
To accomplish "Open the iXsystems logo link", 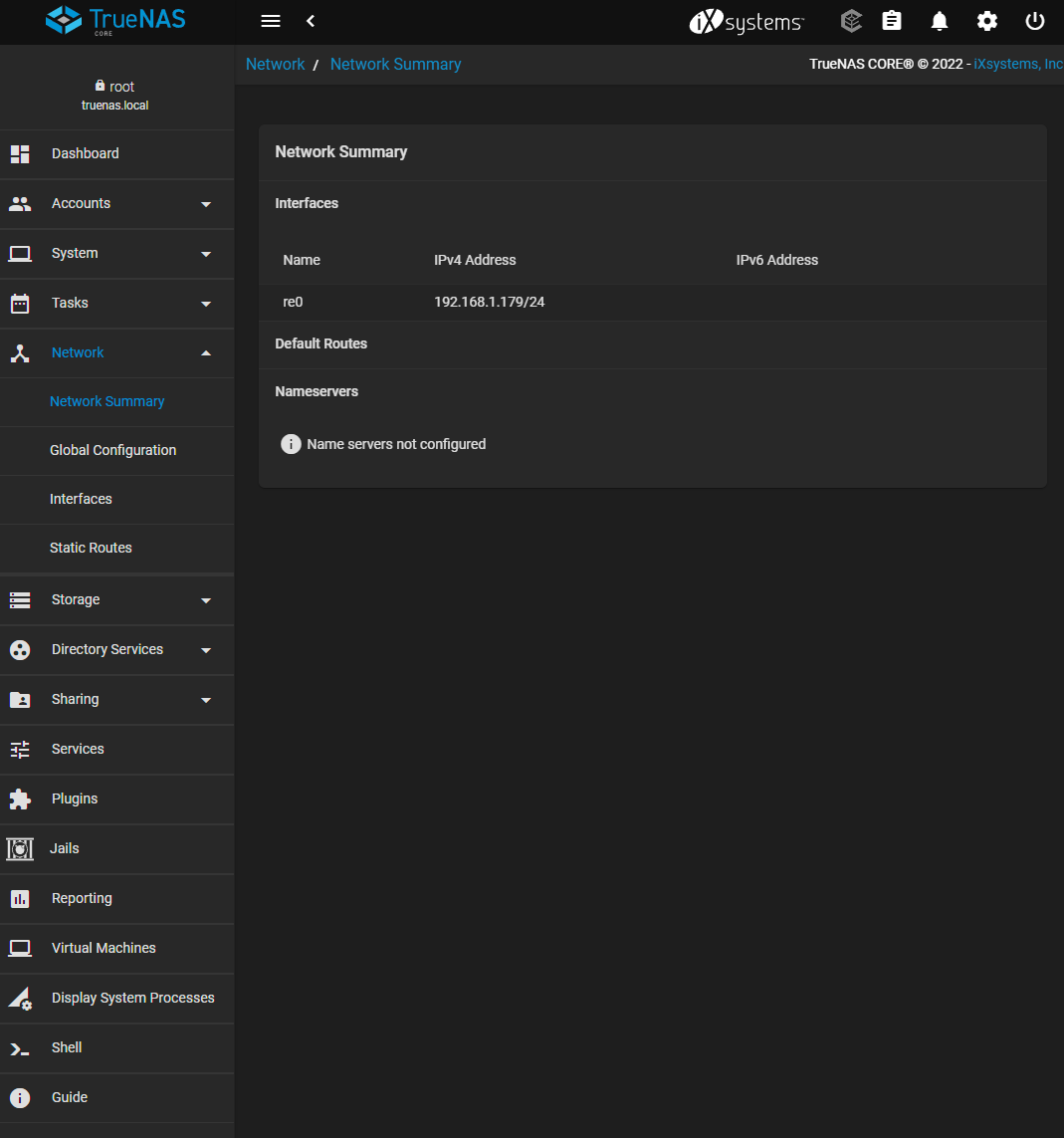I will [746, 22].
